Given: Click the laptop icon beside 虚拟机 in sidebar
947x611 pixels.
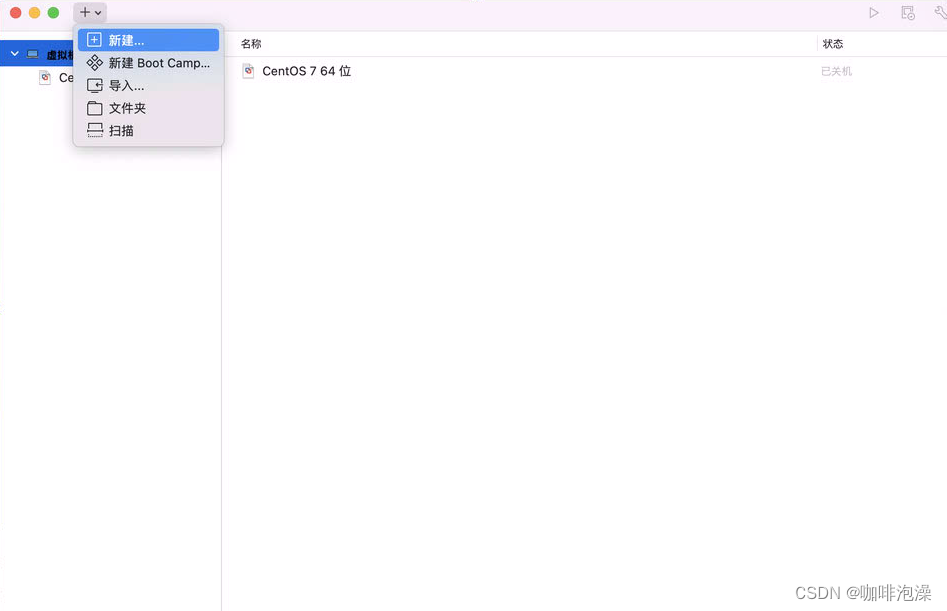Looking at the screenshot, I should click(33, 54).
